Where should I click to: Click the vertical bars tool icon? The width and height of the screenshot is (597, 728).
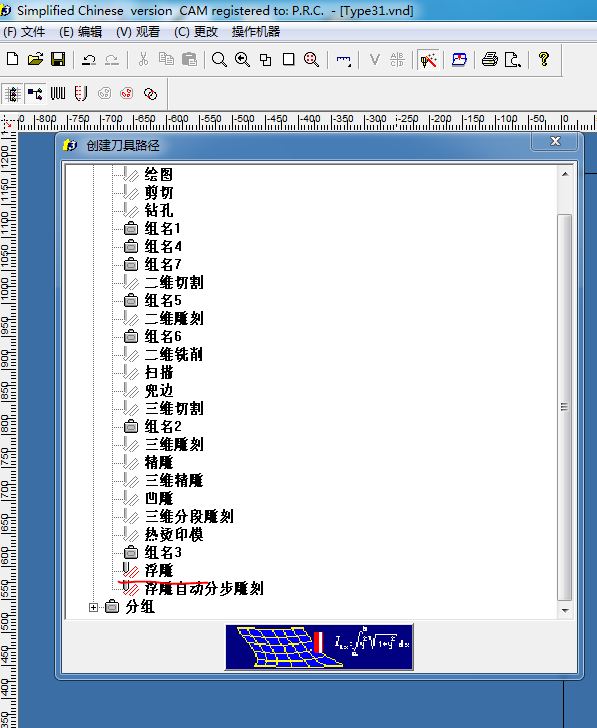(x=58, y=94)
